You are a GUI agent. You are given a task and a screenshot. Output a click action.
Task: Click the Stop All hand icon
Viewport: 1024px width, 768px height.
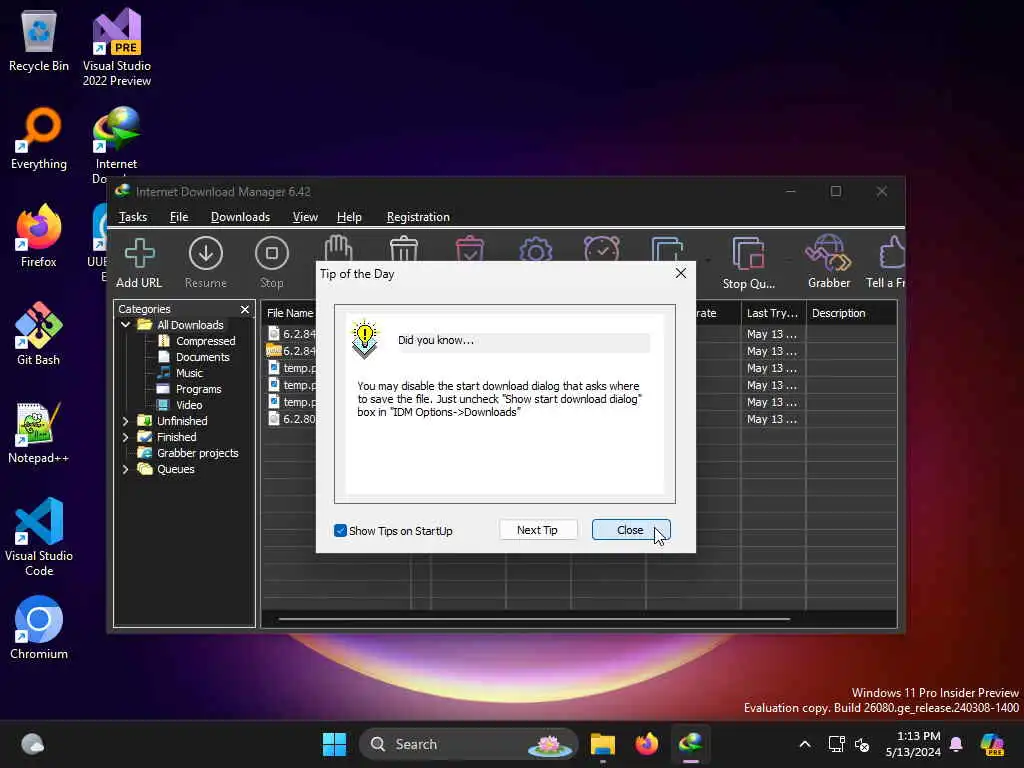(338, 248)
